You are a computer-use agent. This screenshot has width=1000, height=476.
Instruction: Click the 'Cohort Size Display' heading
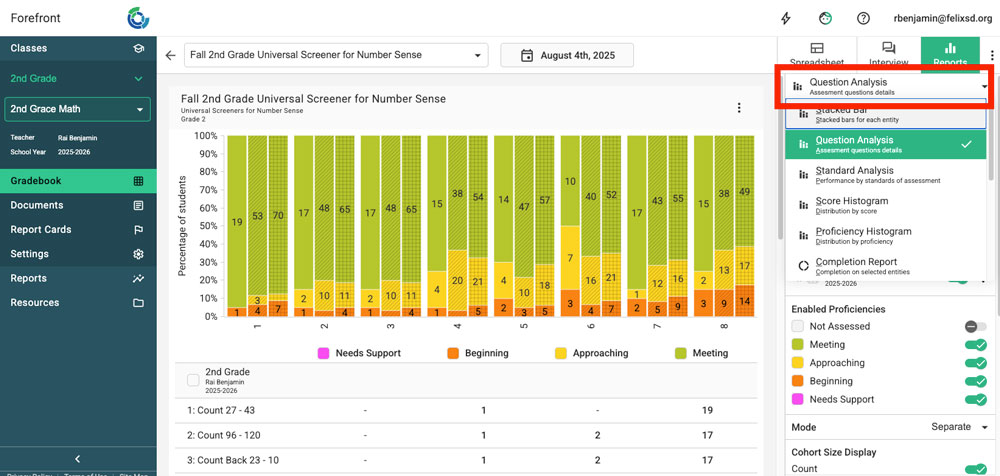pyautogui.click(x=834, y=452)
